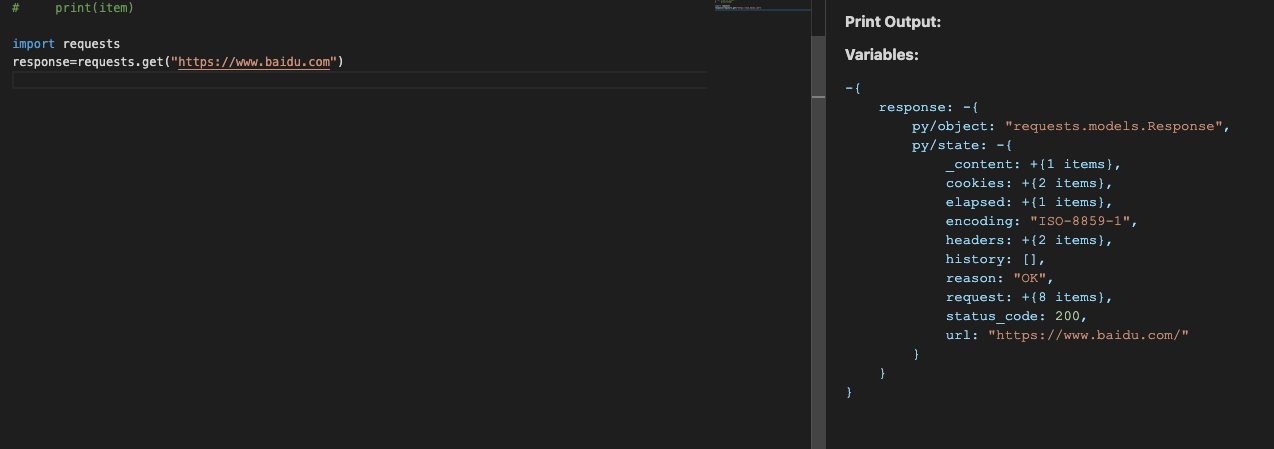This screenshot has width=1274, height=449.
Task: Click the Variables heading
Action: pos(882,55)
